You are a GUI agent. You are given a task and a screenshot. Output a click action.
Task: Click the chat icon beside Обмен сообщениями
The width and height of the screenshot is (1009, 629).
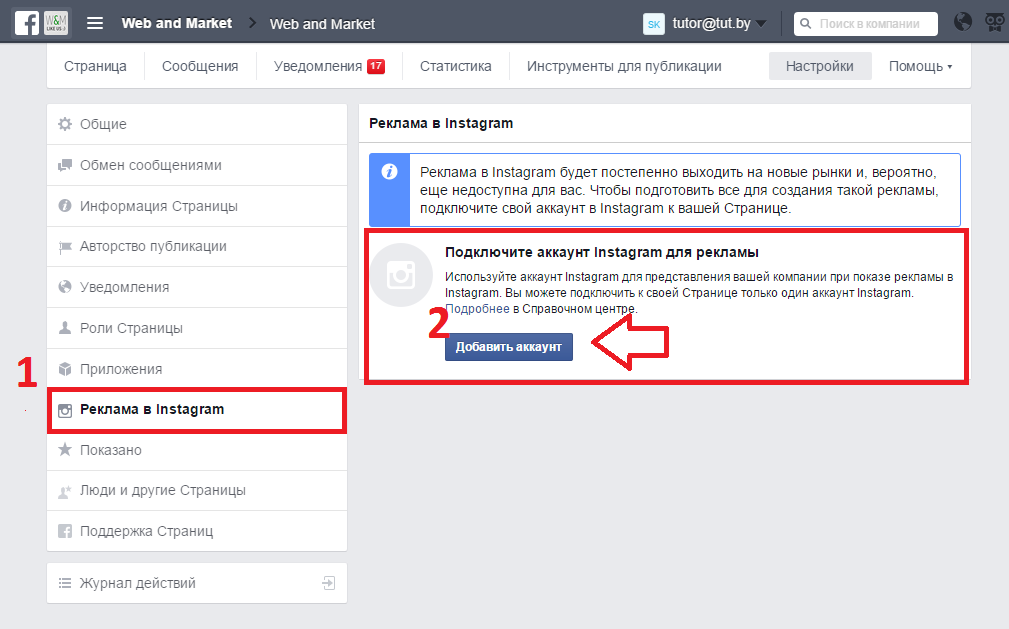65,165
